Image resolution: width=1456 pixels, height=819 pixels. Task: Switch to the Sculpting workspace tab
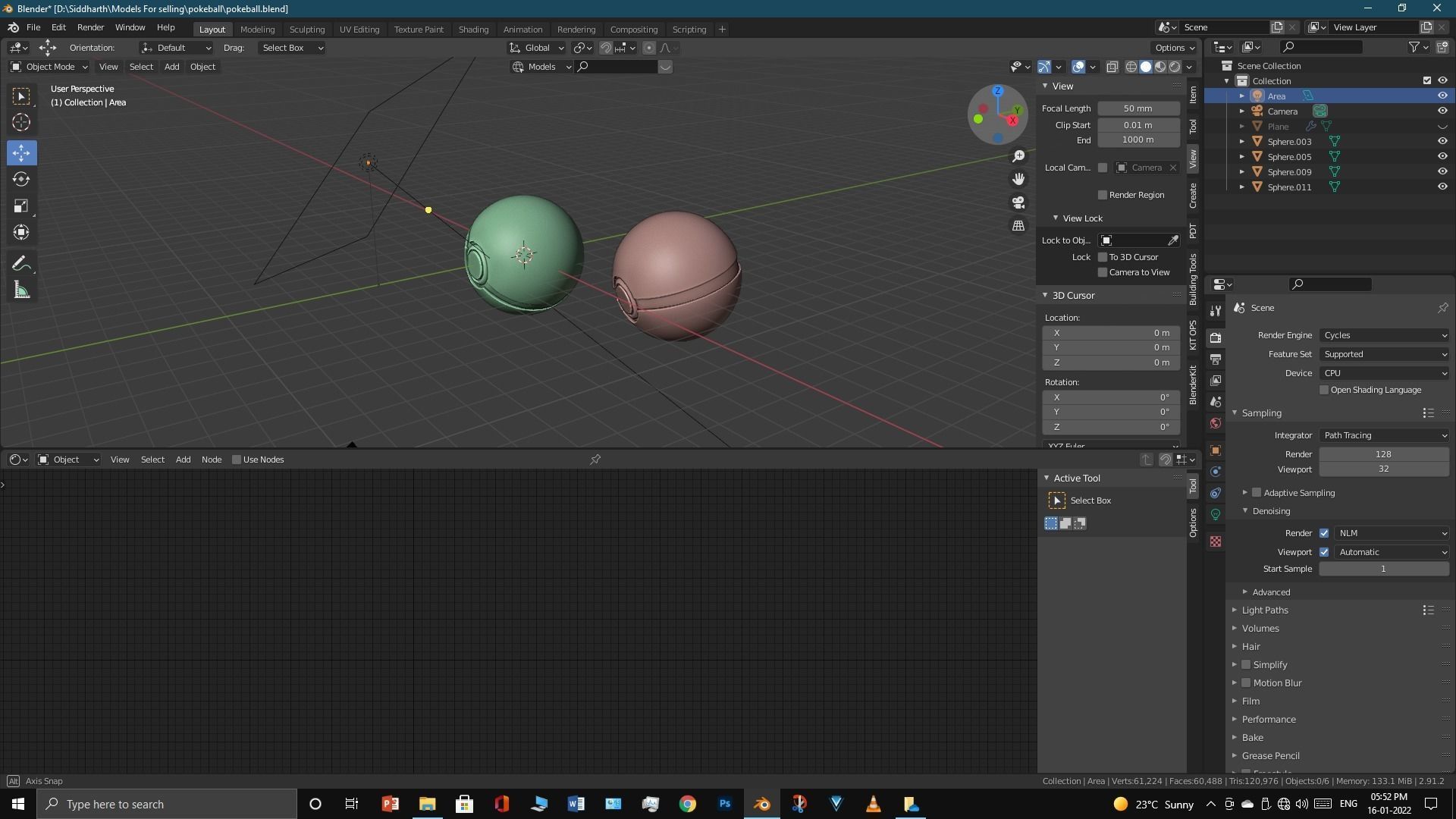(x=306, y=30)
